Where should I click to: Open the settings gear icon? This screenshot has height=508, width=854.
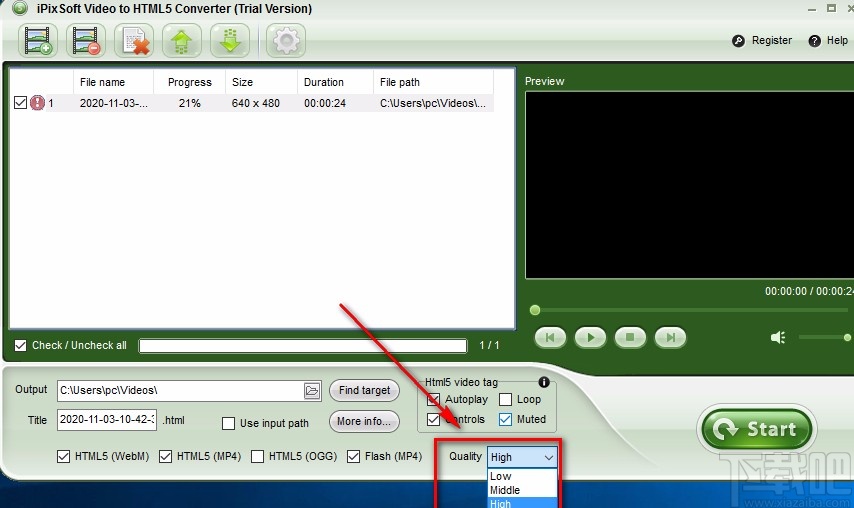tap(285, 41)
